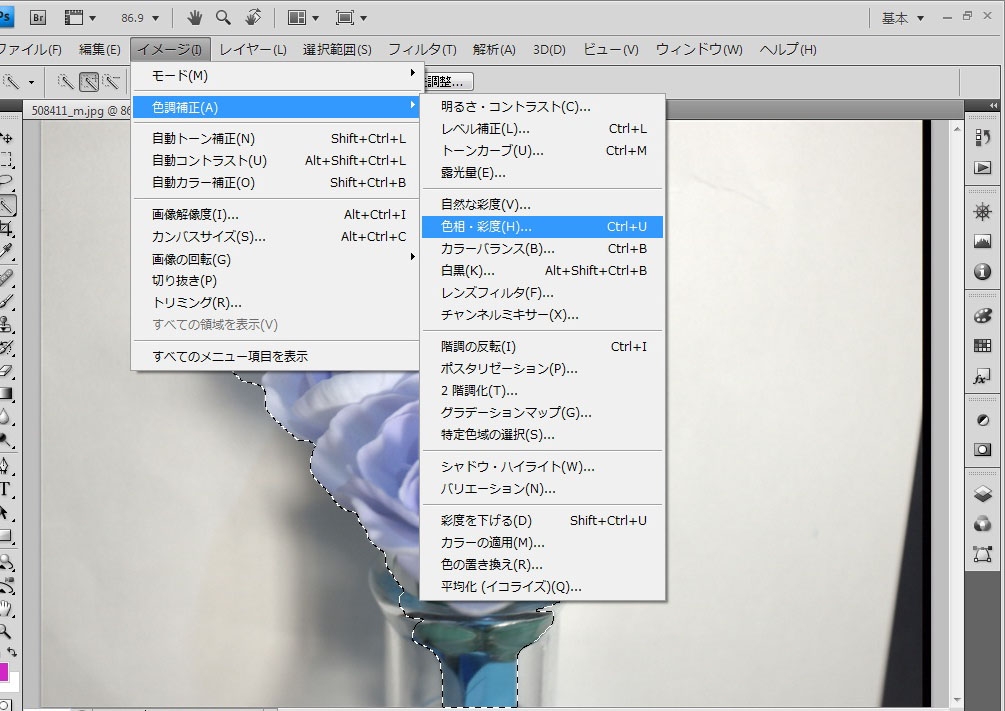
Task: Open the 選択範囲(S) menu
Action: coord(337,49)
